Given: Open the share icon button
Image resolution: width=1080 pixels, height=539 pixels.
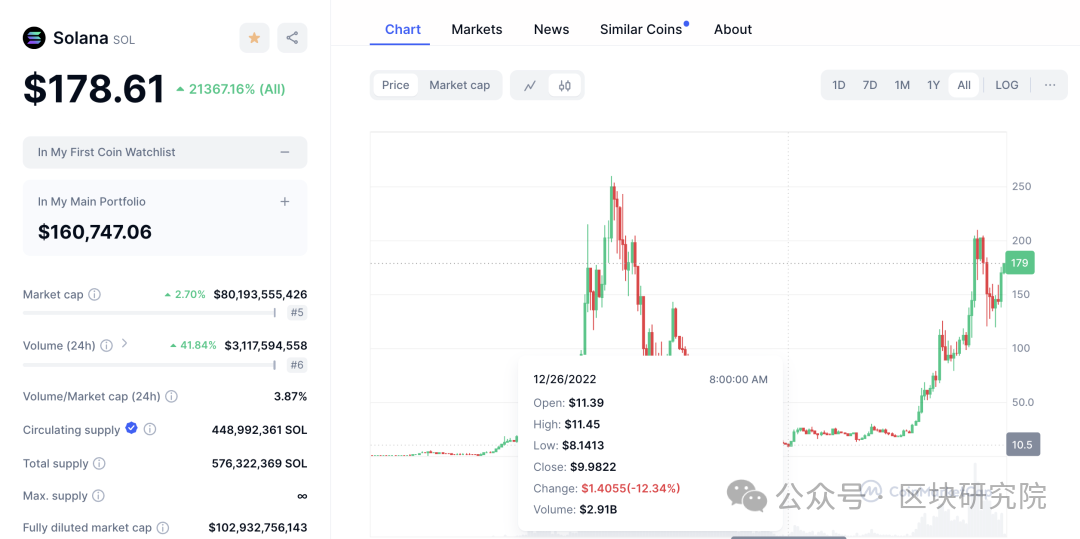Looking at the screenshot, I should coord(292,38).
